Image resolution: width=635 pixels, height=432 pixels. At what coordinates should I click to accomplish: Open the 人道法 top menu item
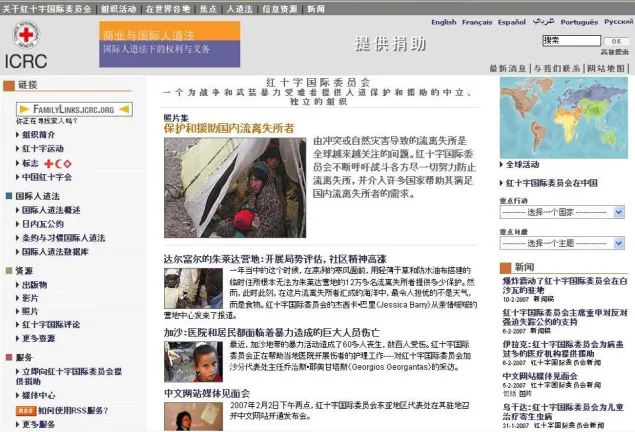239,8
